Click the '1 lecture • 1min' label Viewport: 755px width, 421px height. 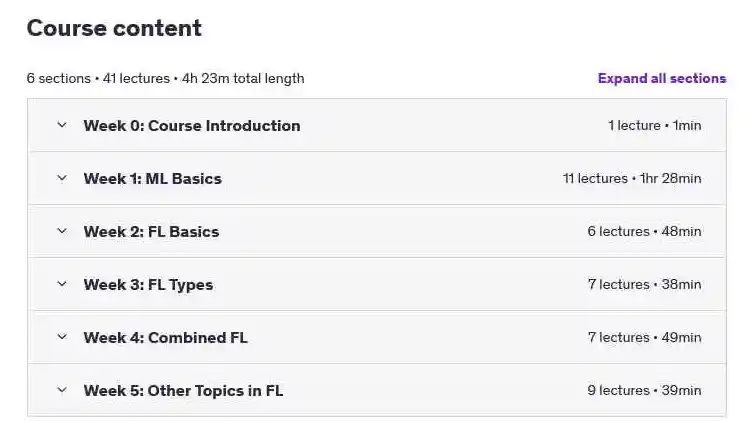point(654,125)
